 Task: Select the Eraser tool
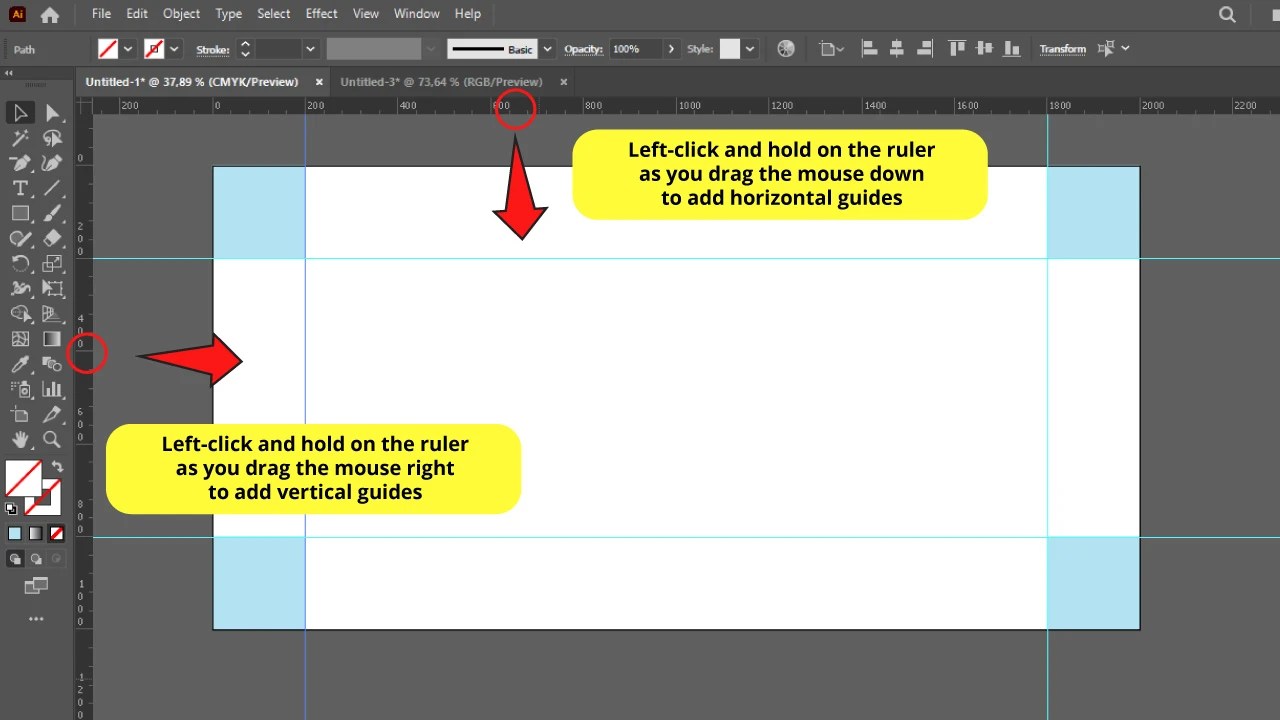coord(52,238)
